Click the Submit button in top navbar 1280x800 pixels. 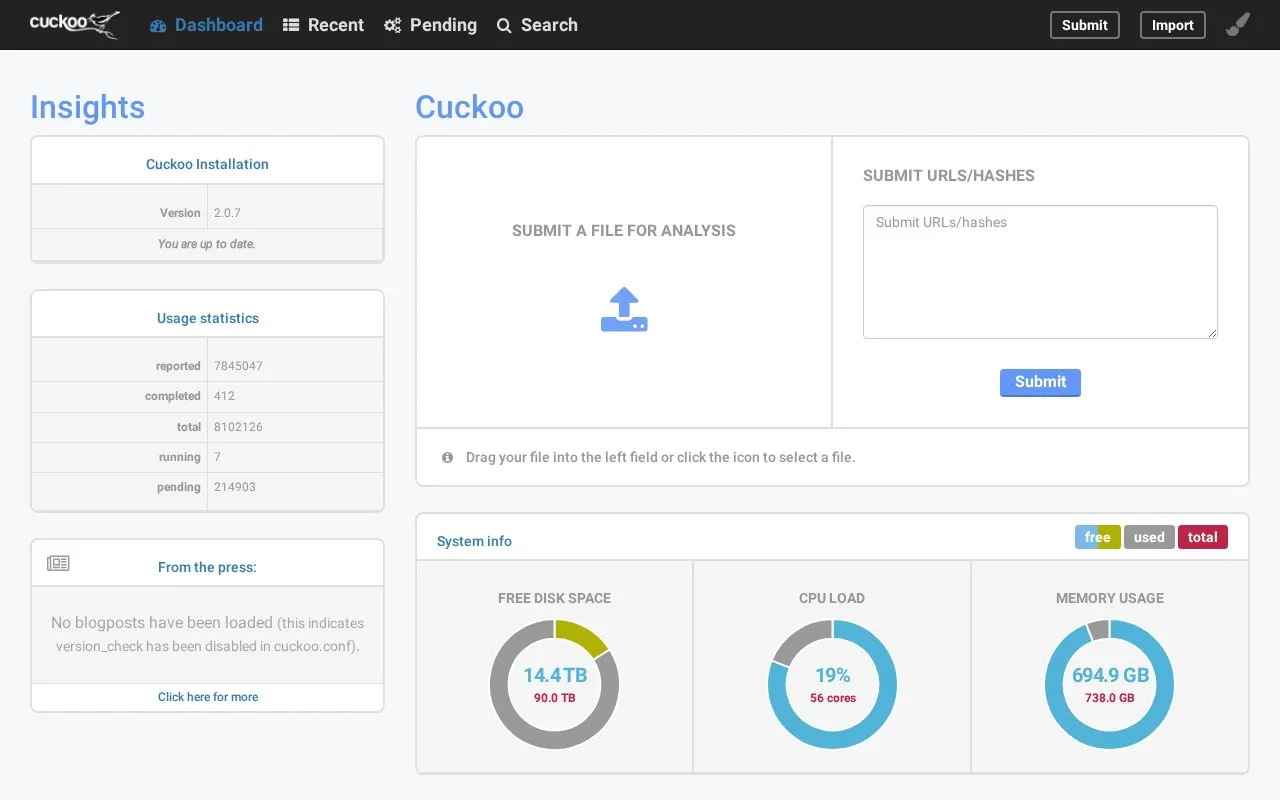pyautogui.click(x=1084, y=25)
